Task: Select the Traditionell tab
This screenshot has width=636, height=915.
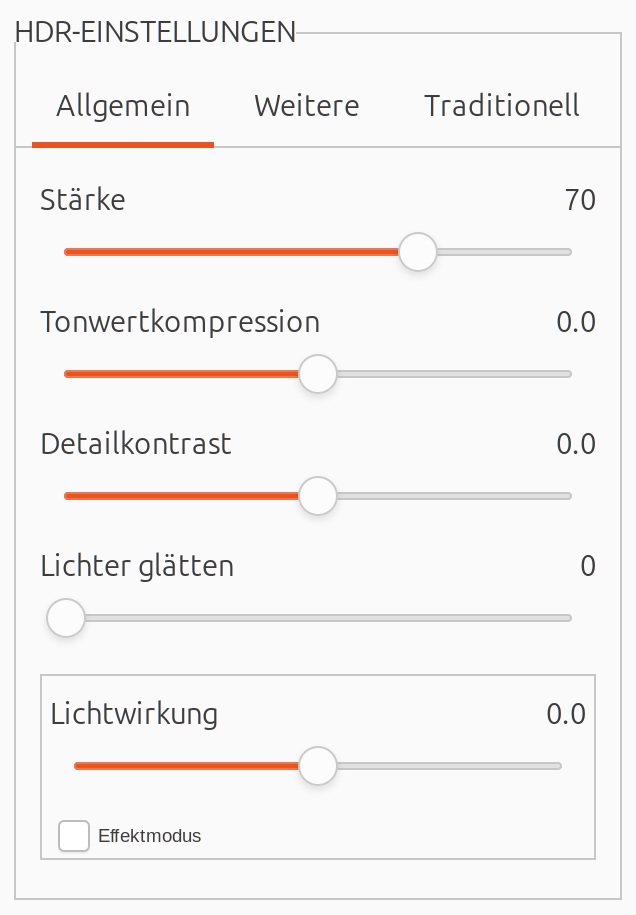Action: click(501, 106)
